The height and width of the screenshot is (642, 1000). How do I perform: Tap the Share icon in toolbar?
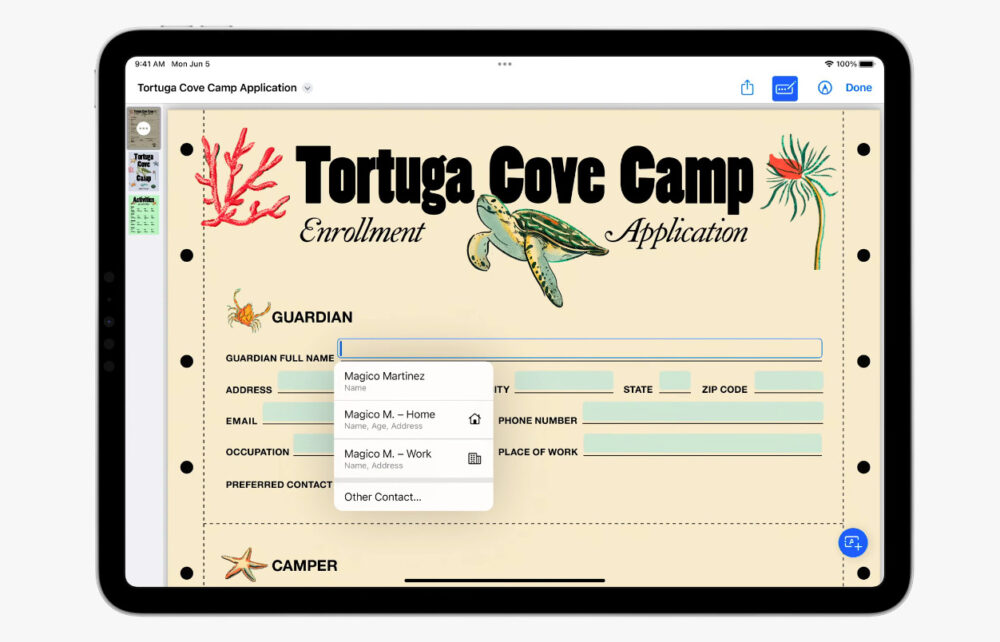[747, 88]
